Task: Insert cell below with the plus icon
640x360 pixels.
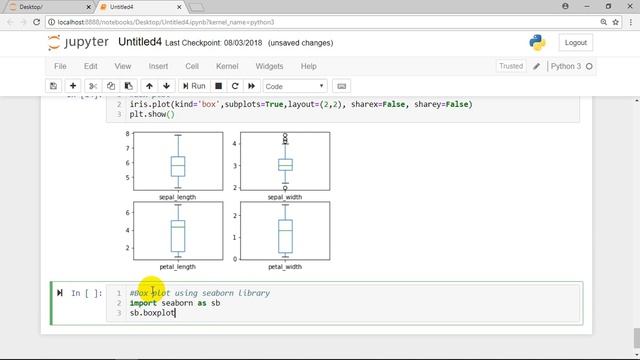Action: [x=73, y=86]
